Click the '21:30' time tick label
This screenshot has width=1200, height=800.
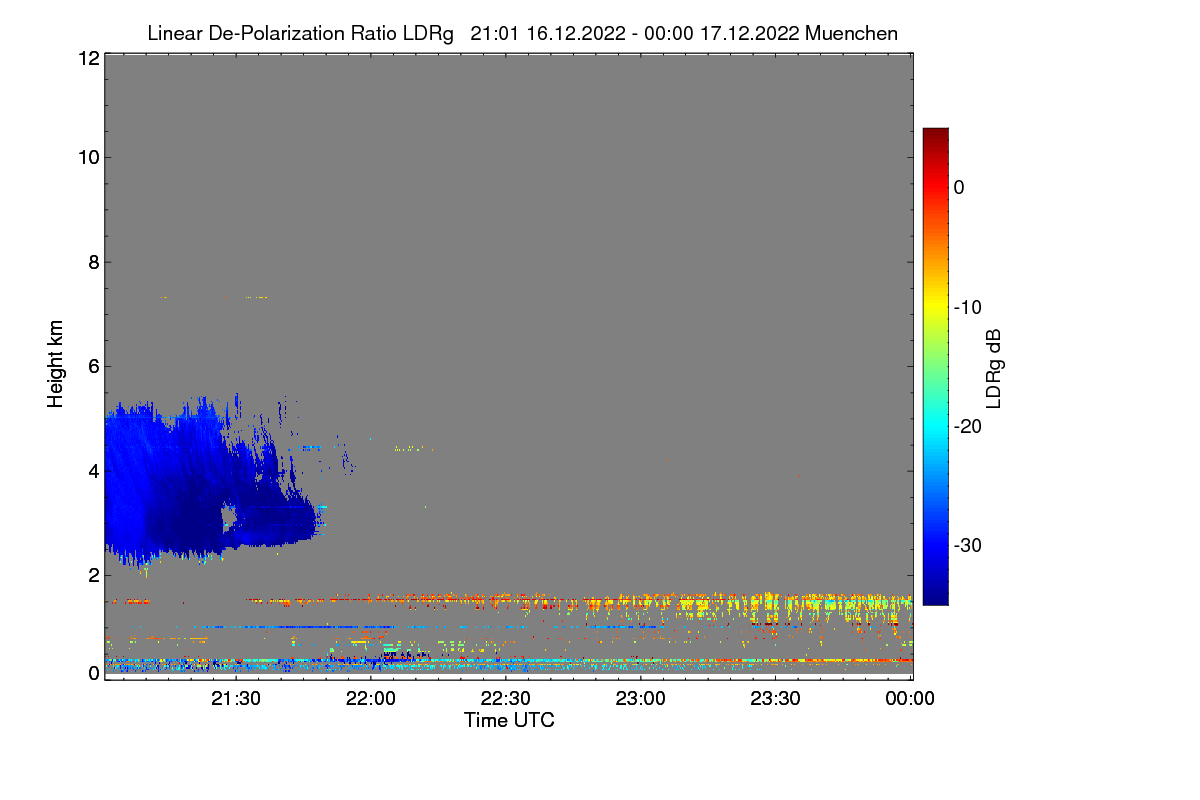pos(236,699)
